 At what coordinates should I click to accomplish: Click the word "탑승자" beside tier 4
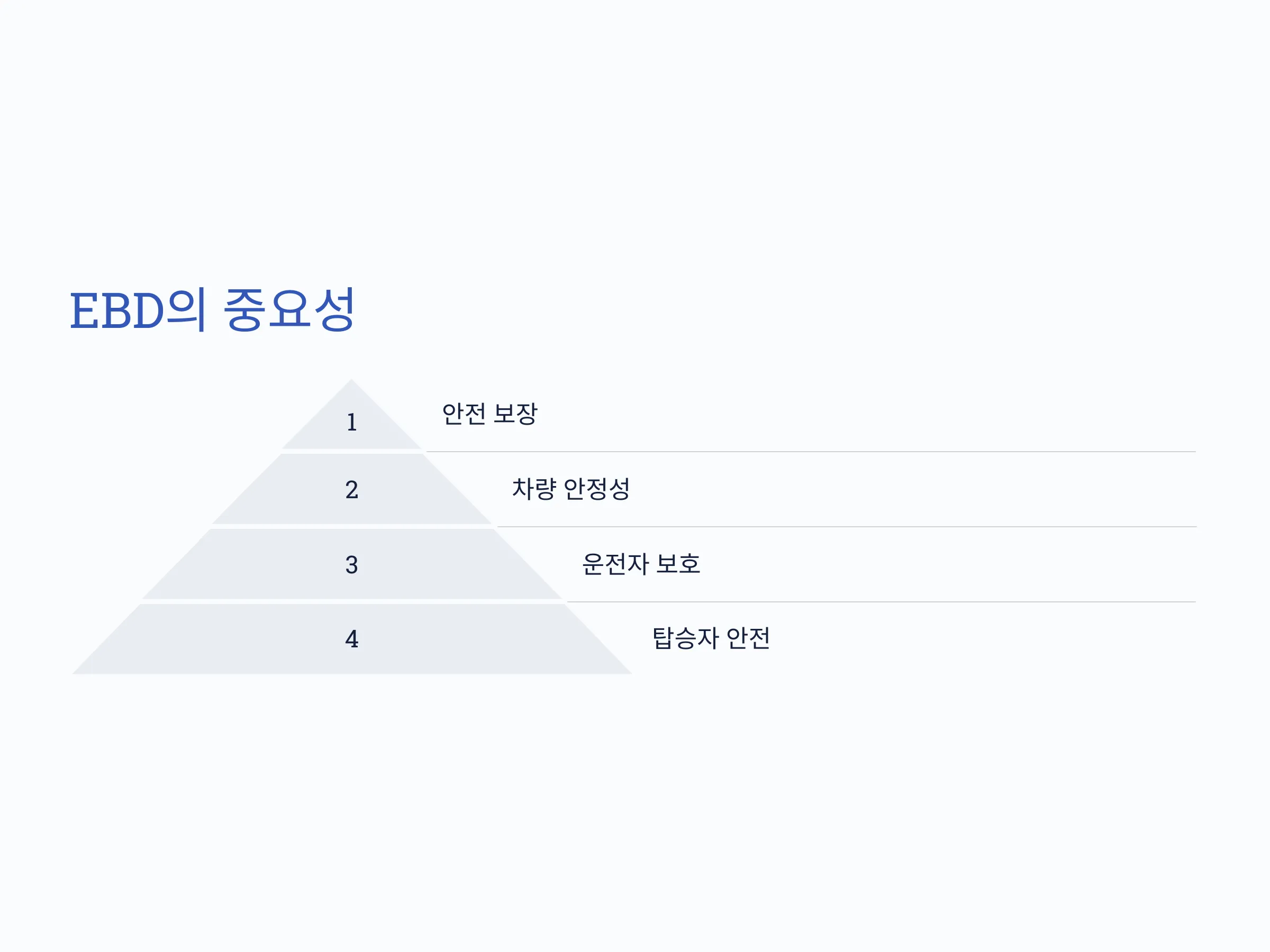(685, 638)
